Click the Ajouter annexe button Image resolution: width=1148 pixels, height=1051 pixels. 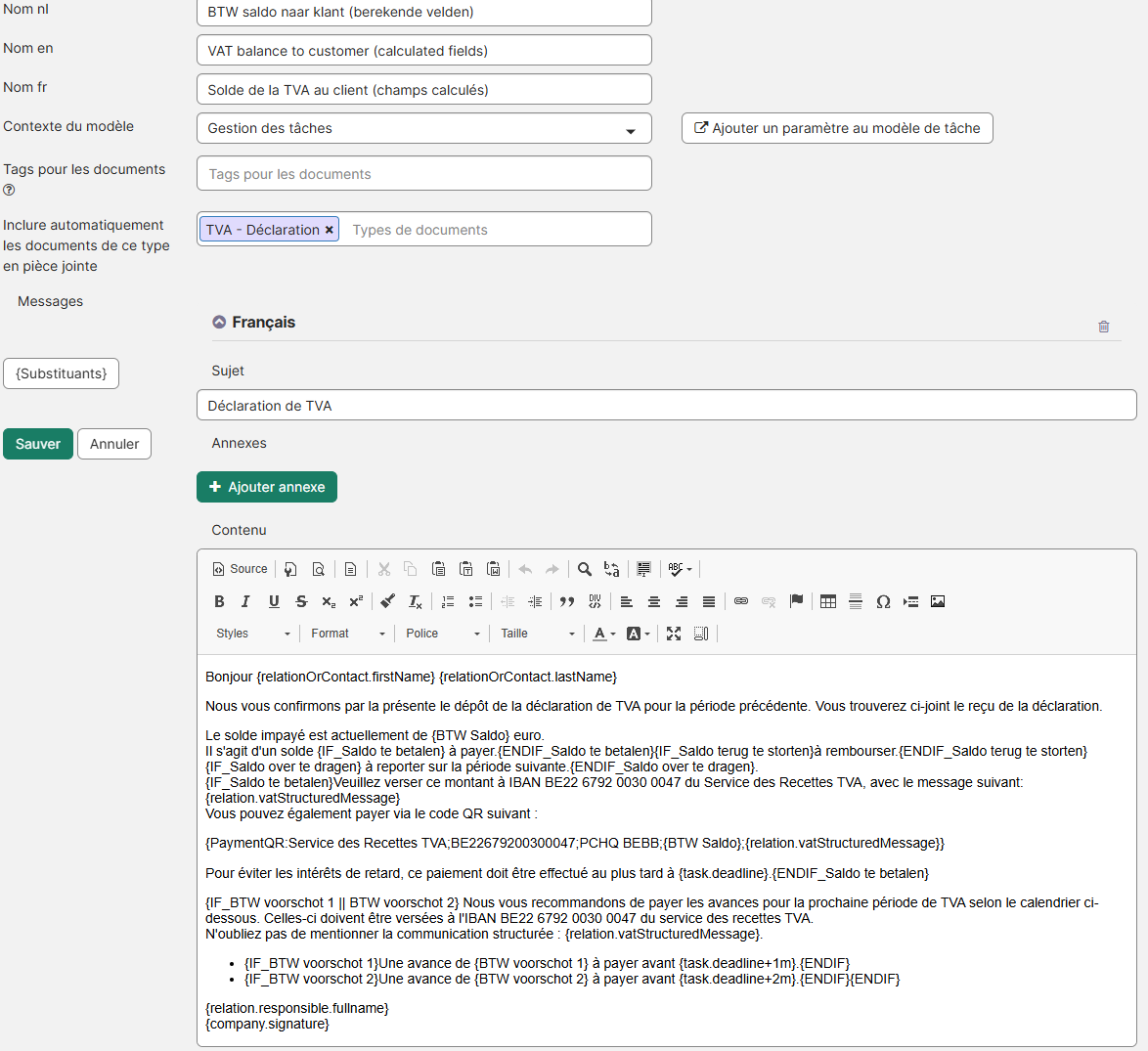tap(267, 487)
